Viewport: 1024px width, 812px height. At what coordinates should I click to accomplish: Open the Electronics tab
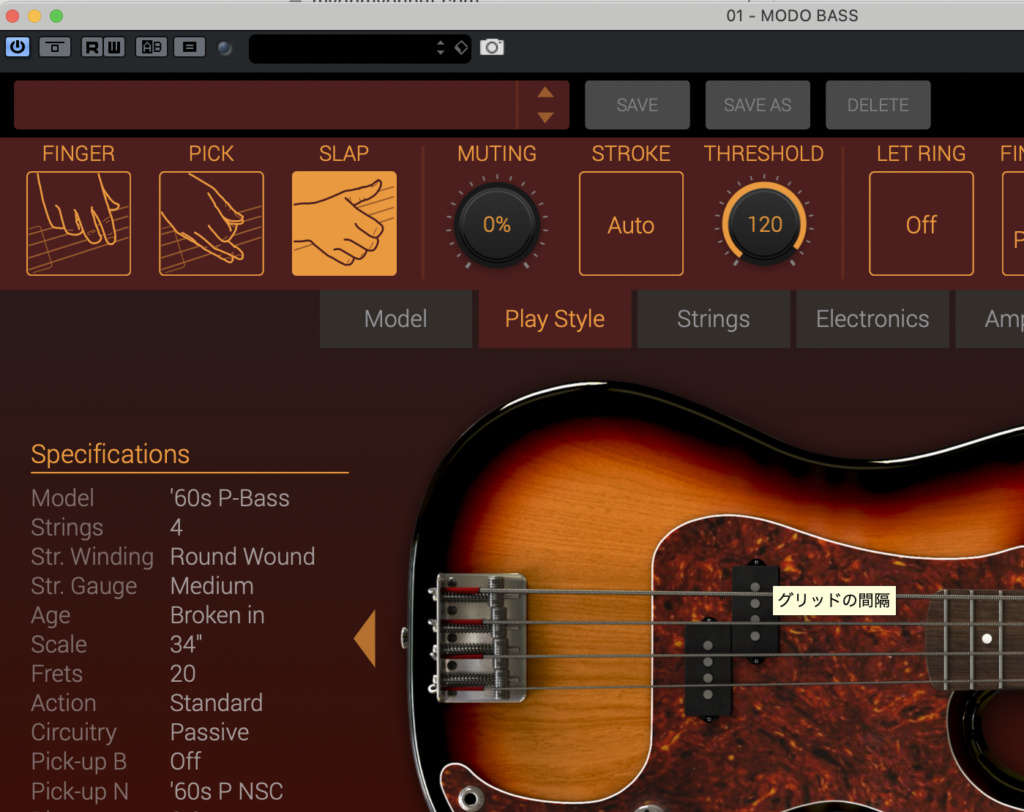tap(872, 319)
